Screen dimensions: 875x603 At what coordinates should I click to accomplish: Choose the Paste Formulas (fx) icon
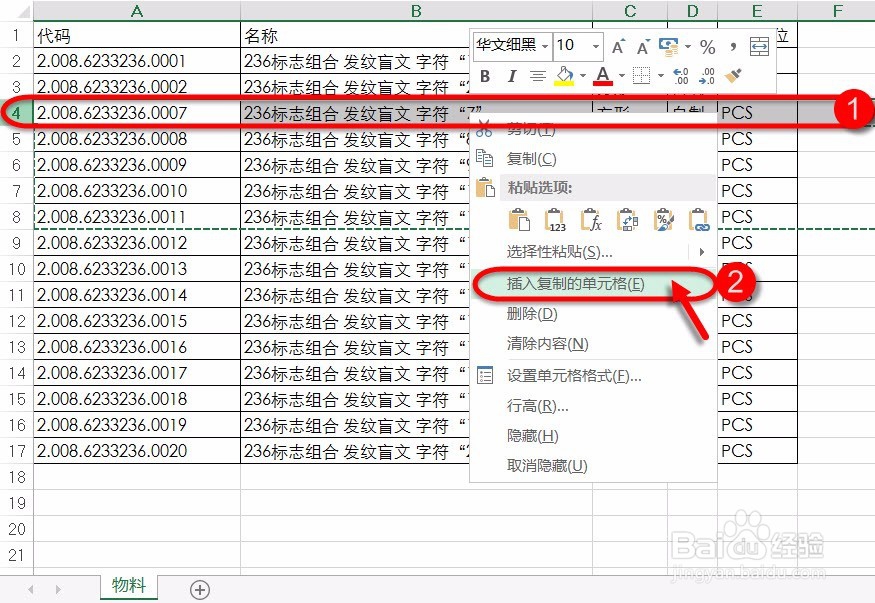[593, 220]
